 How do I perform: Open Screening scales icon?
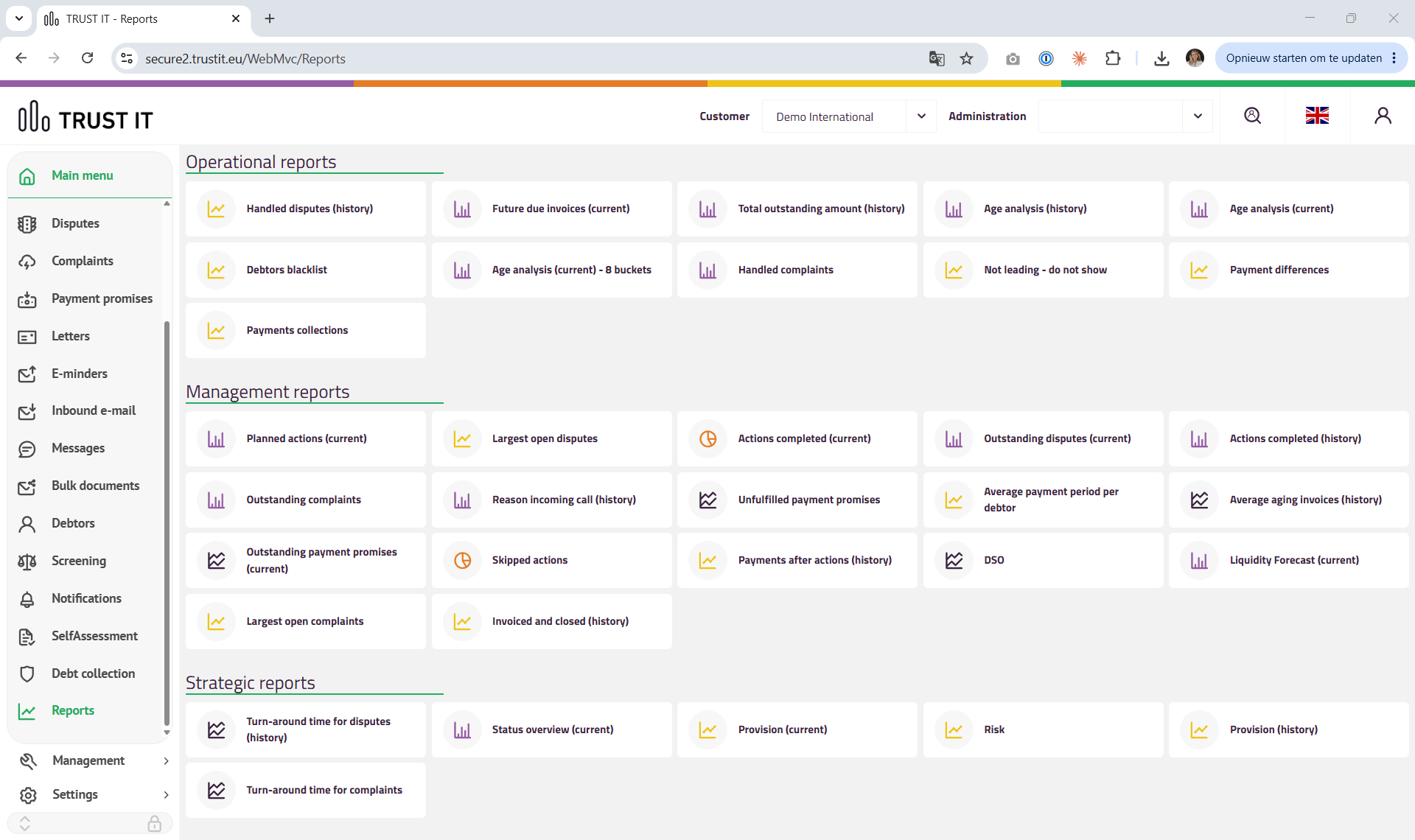(x=27, y=561)
